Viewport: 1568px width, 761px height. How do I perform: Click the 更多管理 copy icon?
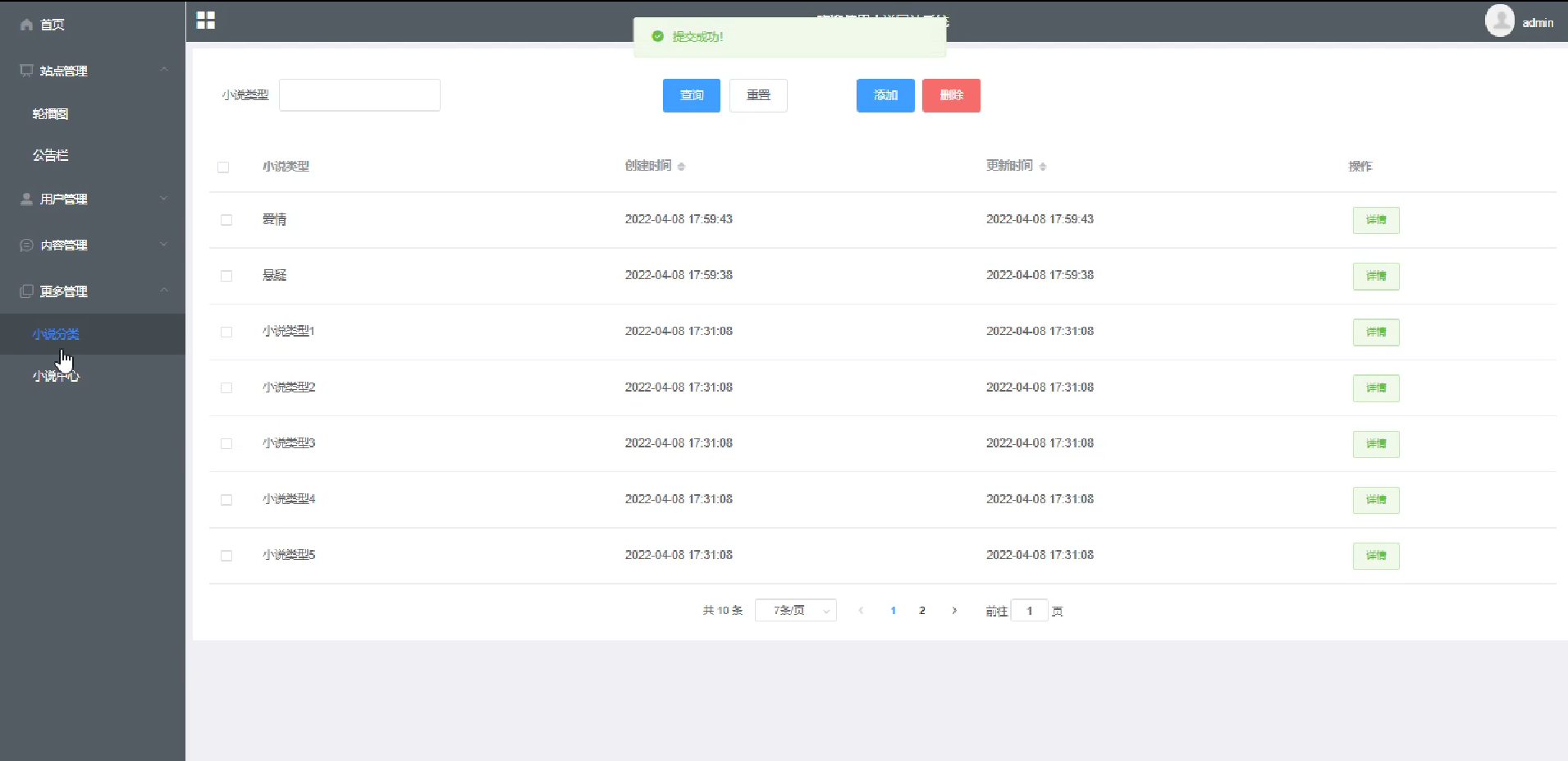[26, 291]
